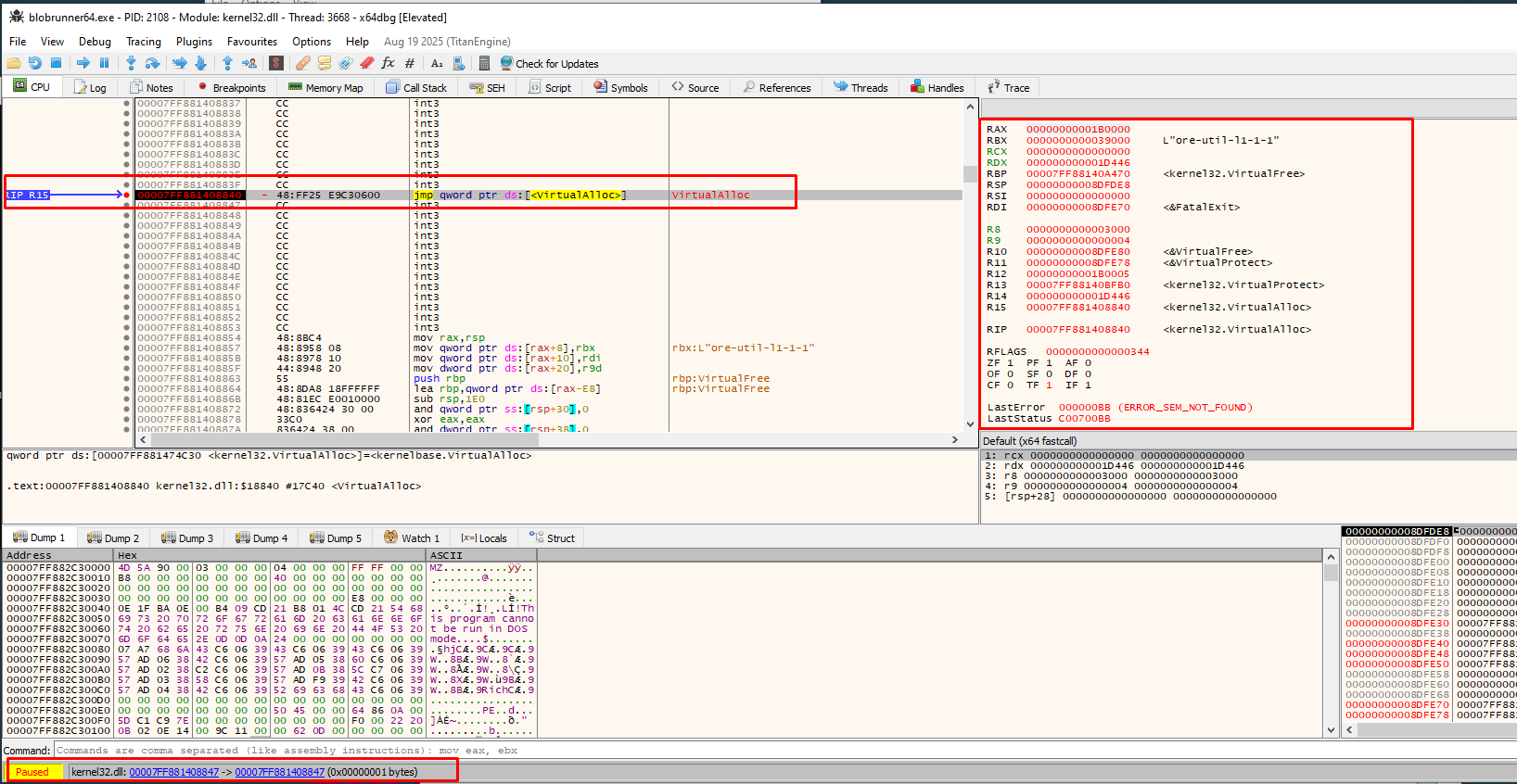1517x784 pixels.
Task: Switch to the Watch 1 tab
Action: click(x=413, y=537)
